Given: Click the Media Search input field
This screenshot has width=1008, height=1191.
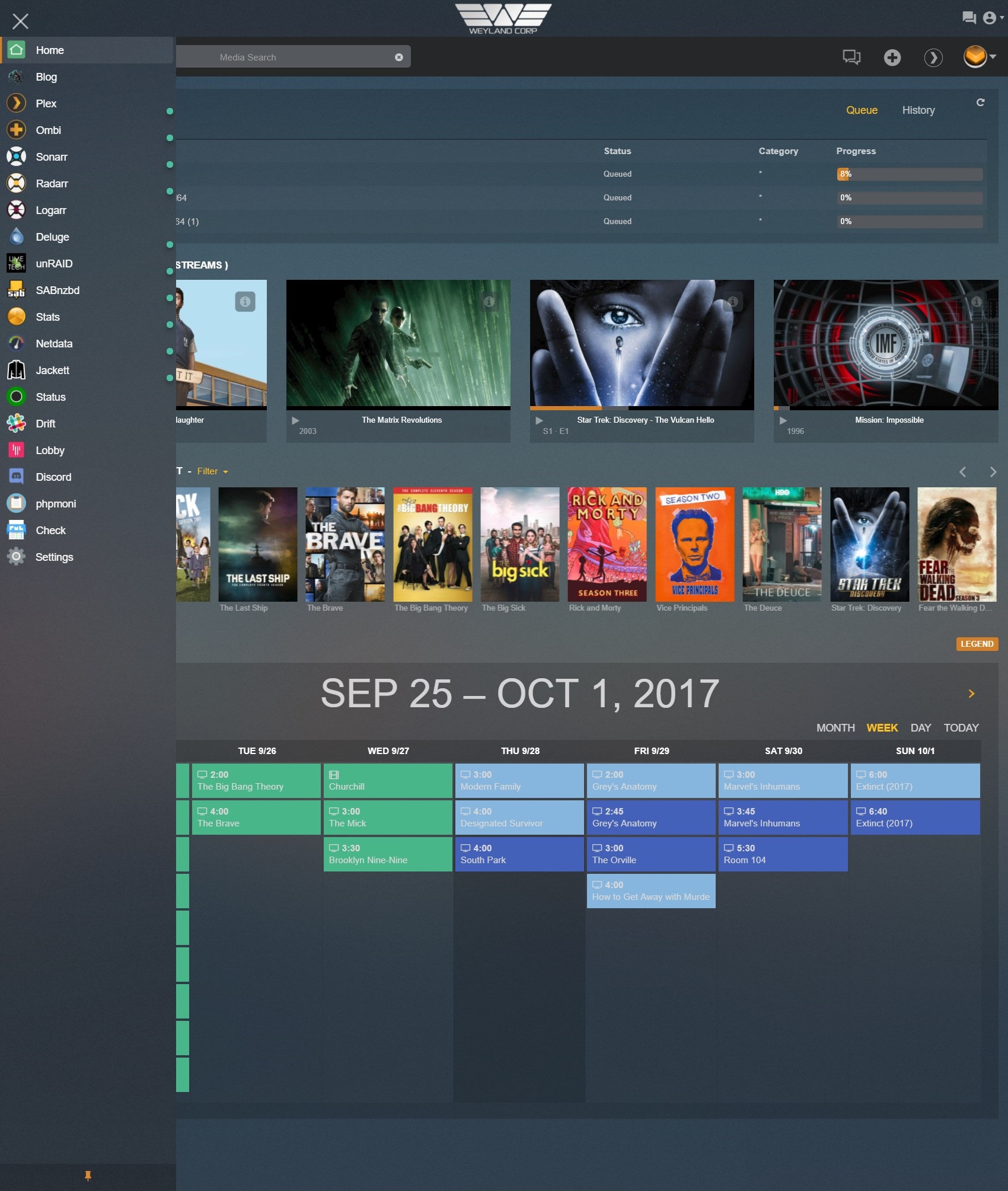Looking at the screenshot, I should point(293,58).
